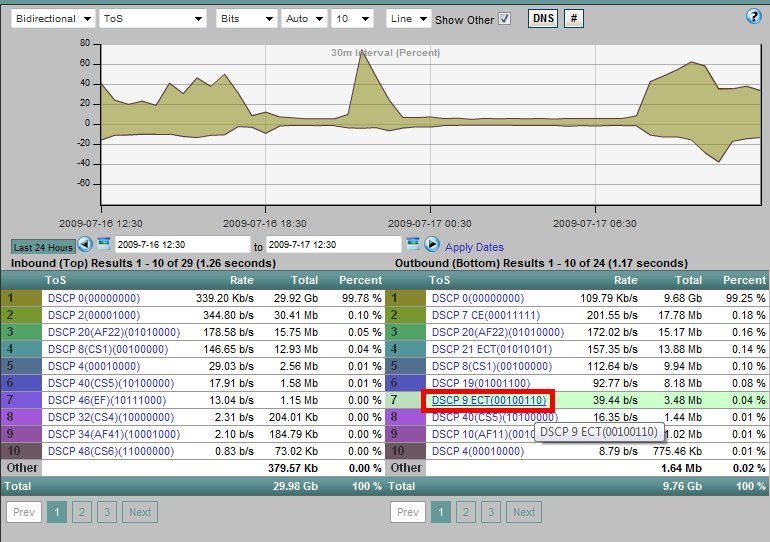This screenshot has height=542, width=770.
Task: Click the Last 24 Hours button
Action: click(x=43, y=247)
